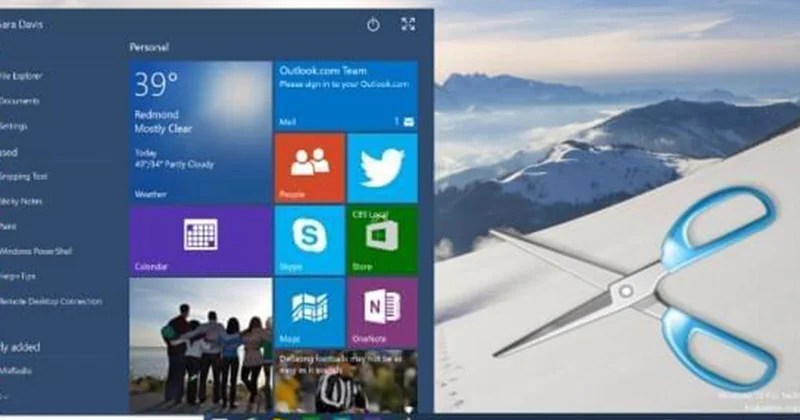Open Documents from the Start list
The image size is (800, 420).
click(19, 101)
